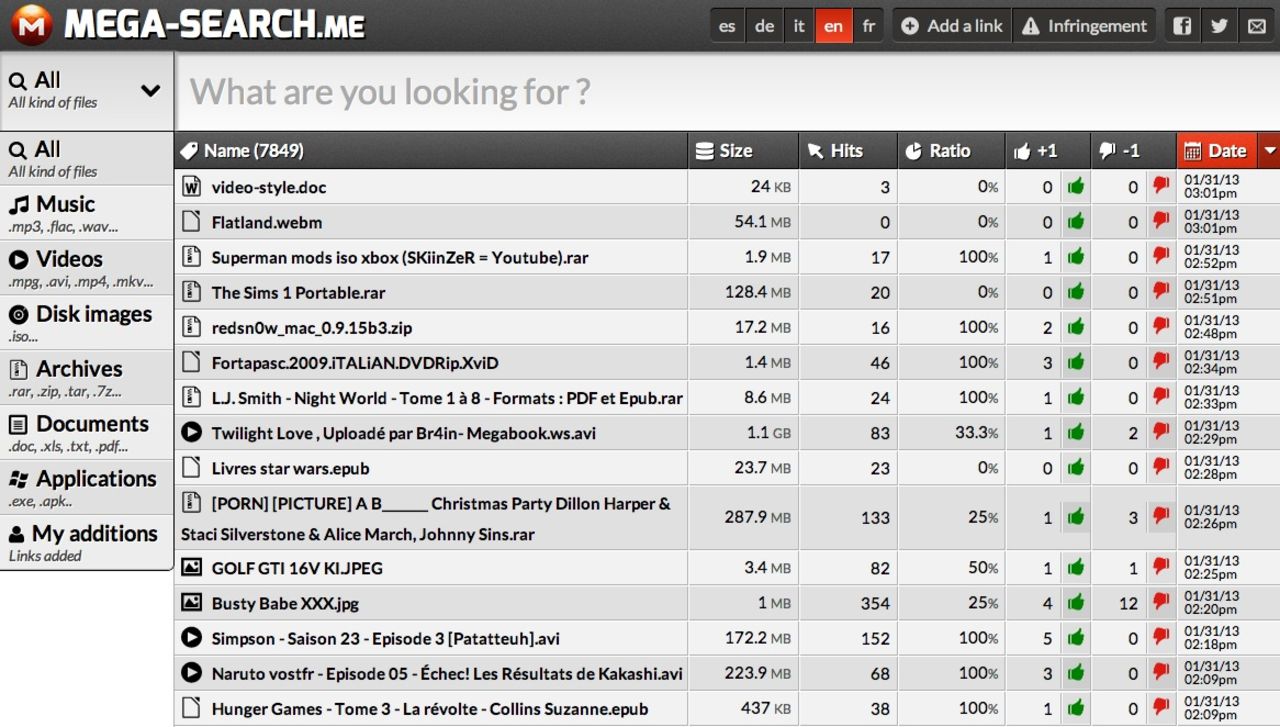Downvote Busty Babe XXX.jpg with thumbs down

coord(1161,603)
